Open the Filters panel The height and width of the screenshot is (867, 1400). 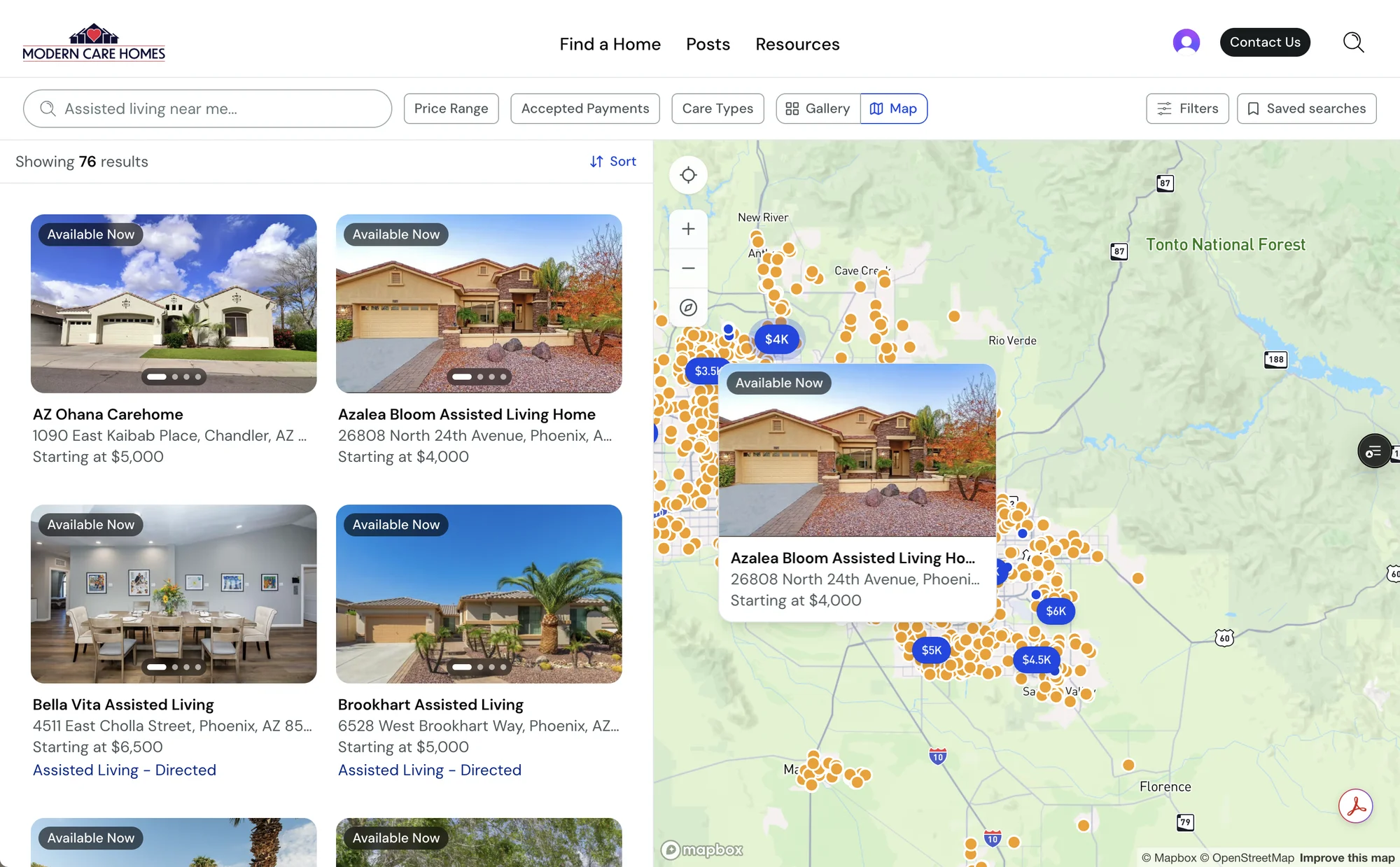(1187, 108)
